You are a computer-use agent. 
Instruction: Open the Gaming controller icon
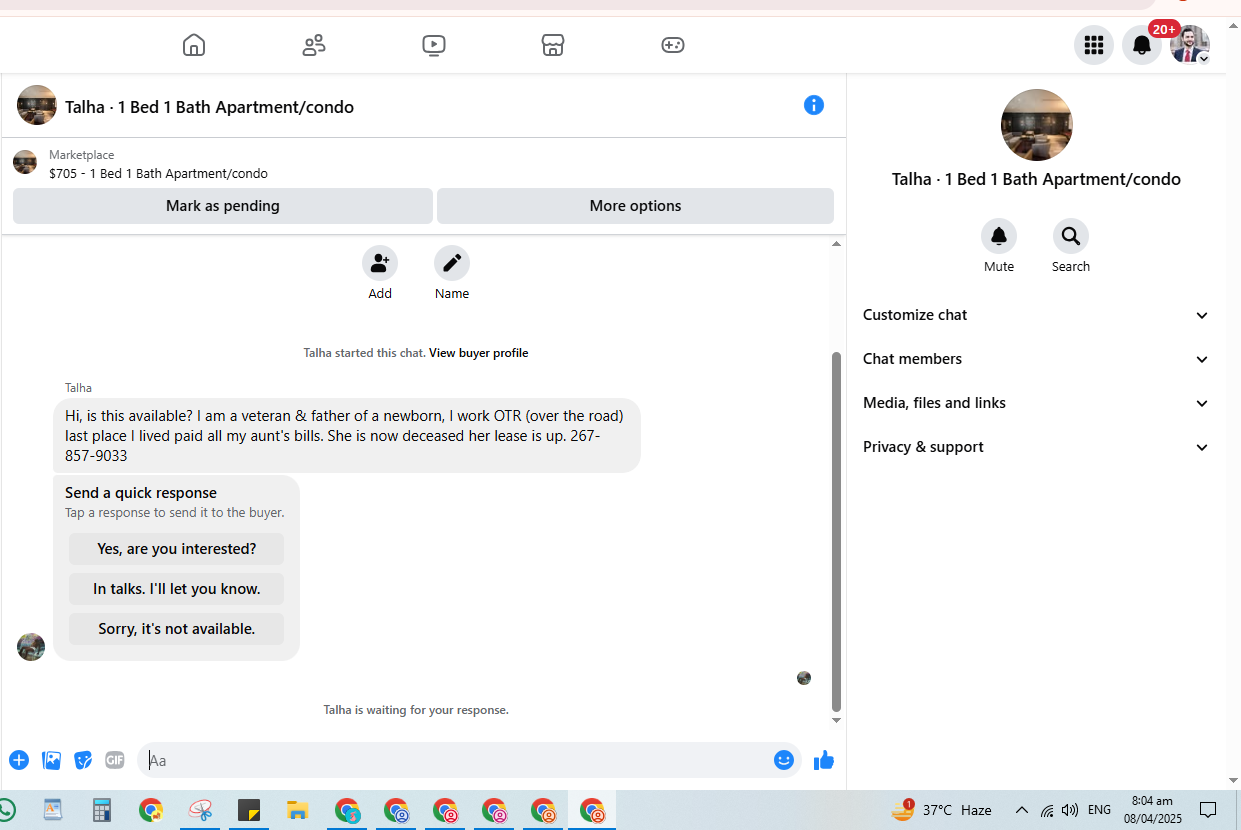click(x=673, y=45)
